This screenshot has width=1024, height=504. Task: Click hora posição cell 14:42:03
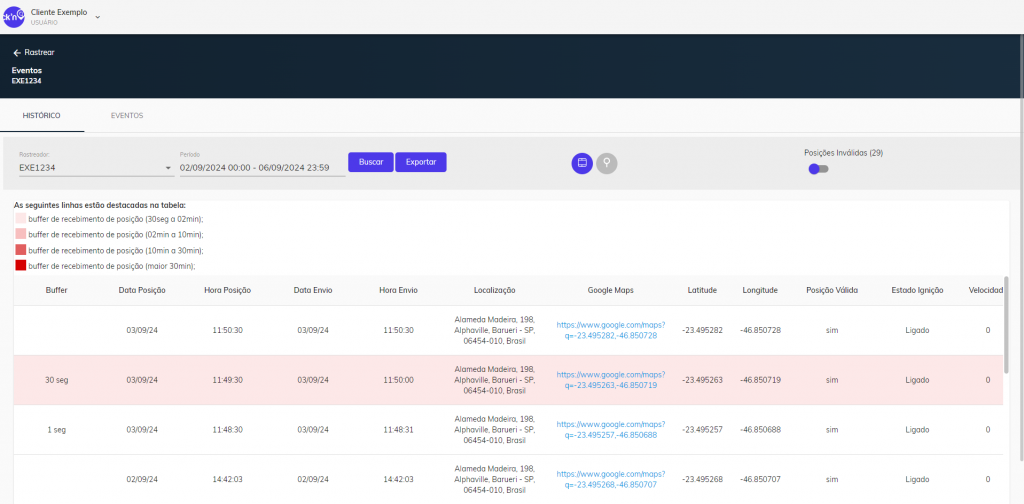click(227, 479)
